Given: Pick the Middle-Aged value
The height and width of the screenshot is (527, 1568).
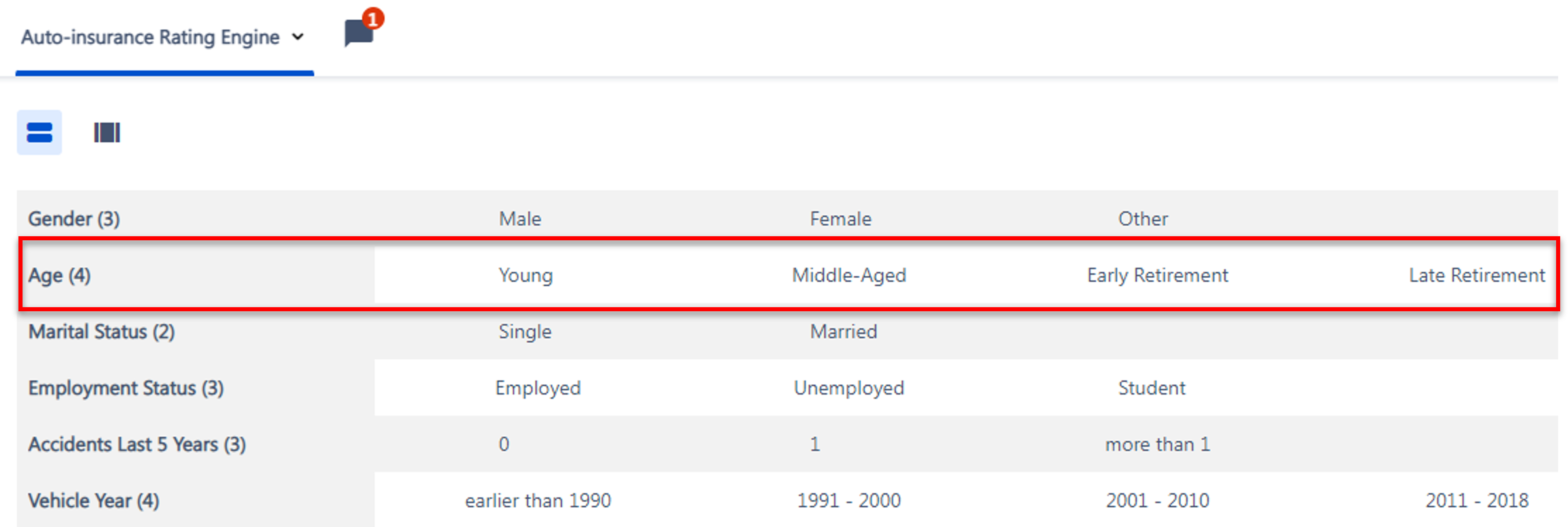Looking at the screenshot, I should (849, 275).
